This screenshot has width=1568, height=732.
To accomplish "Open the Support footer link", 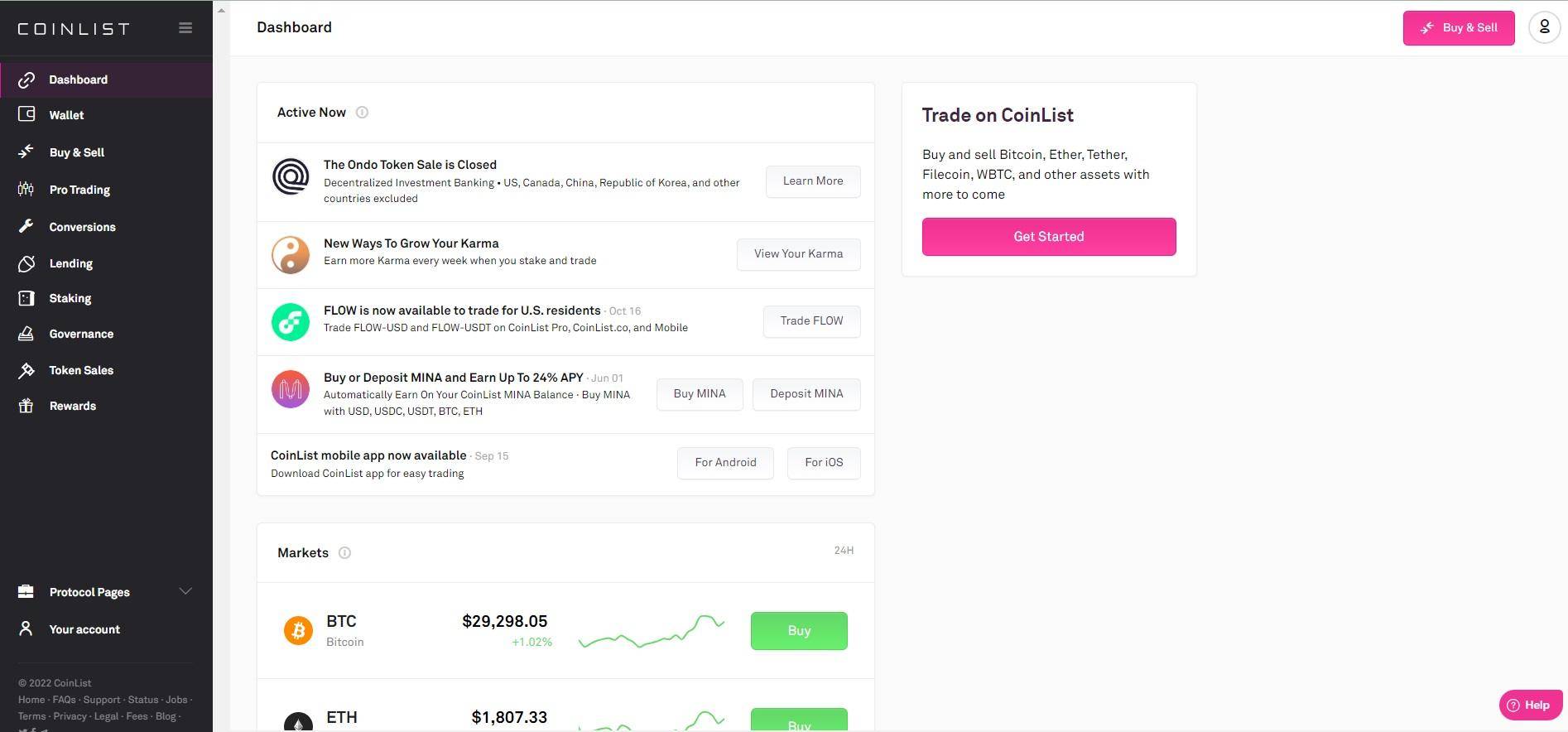I will coord(102,700).
